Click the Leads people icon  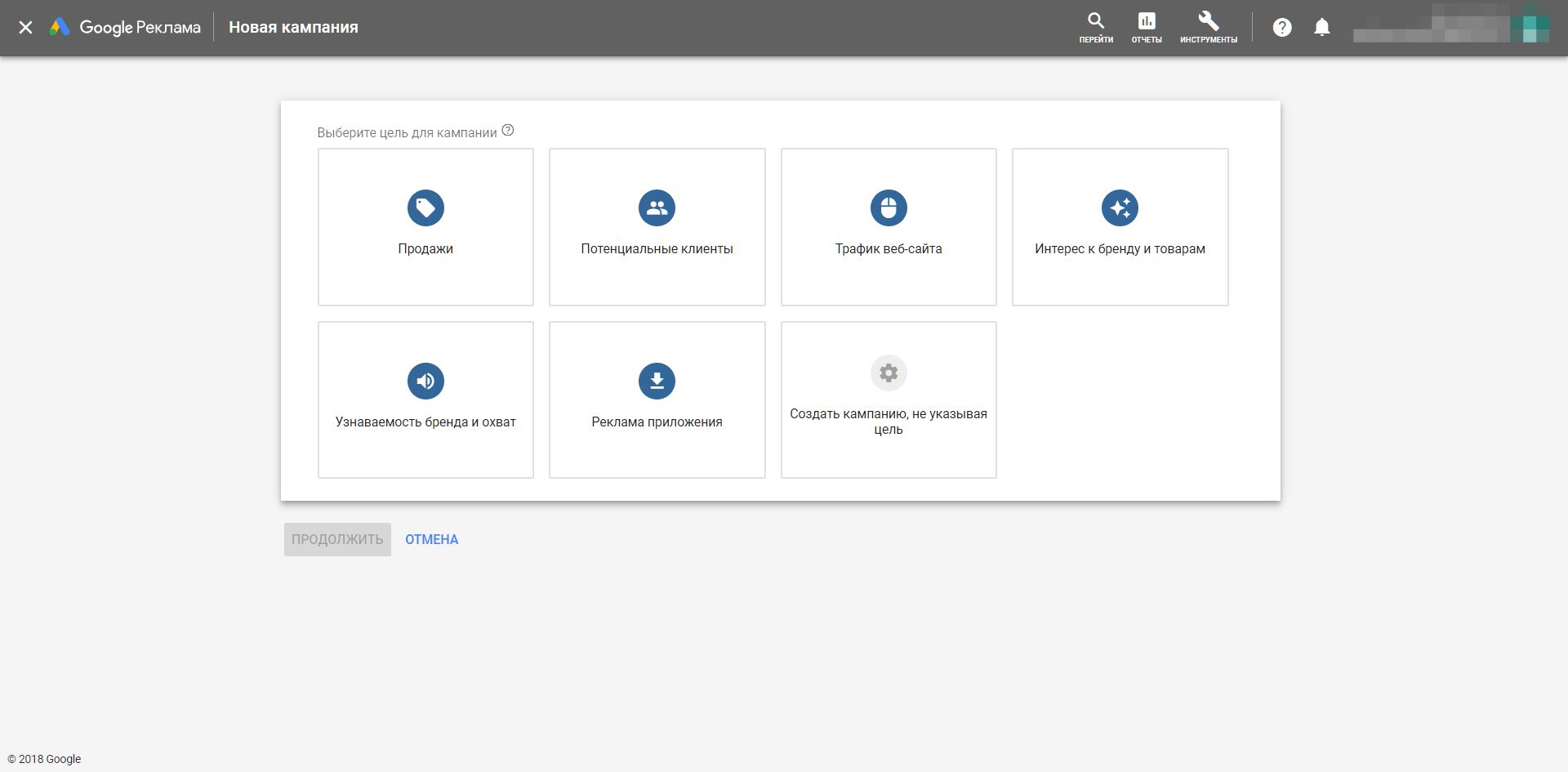(x=657, y=208)
